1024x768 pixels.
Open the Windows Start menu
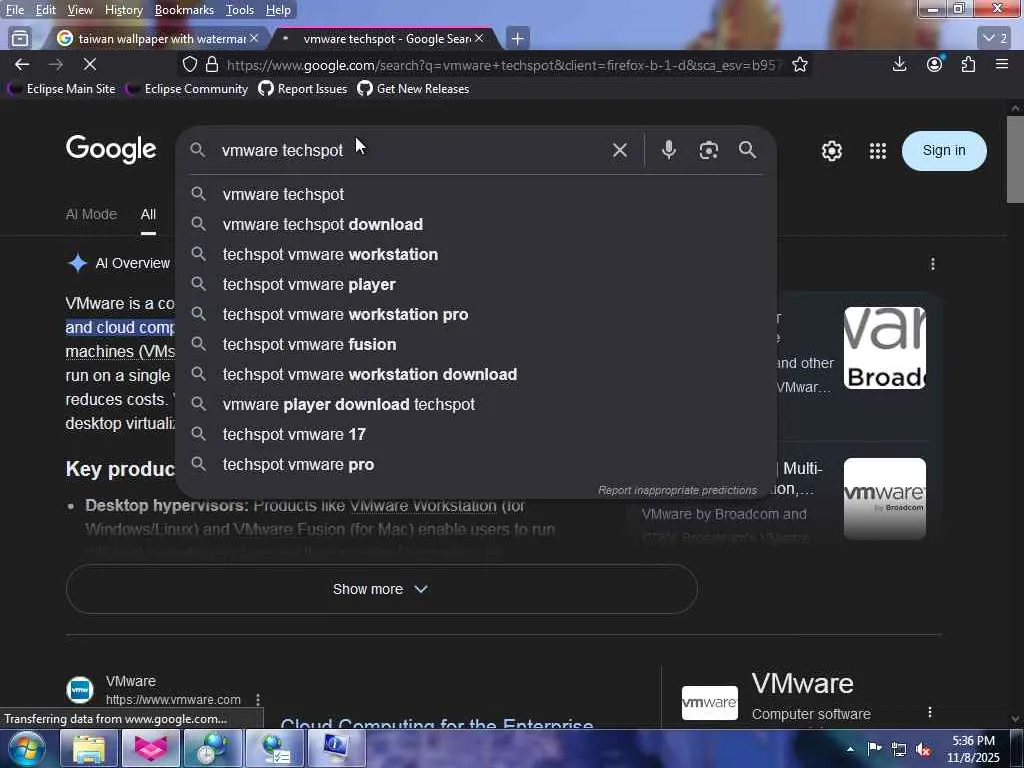(x=26, y=748)
